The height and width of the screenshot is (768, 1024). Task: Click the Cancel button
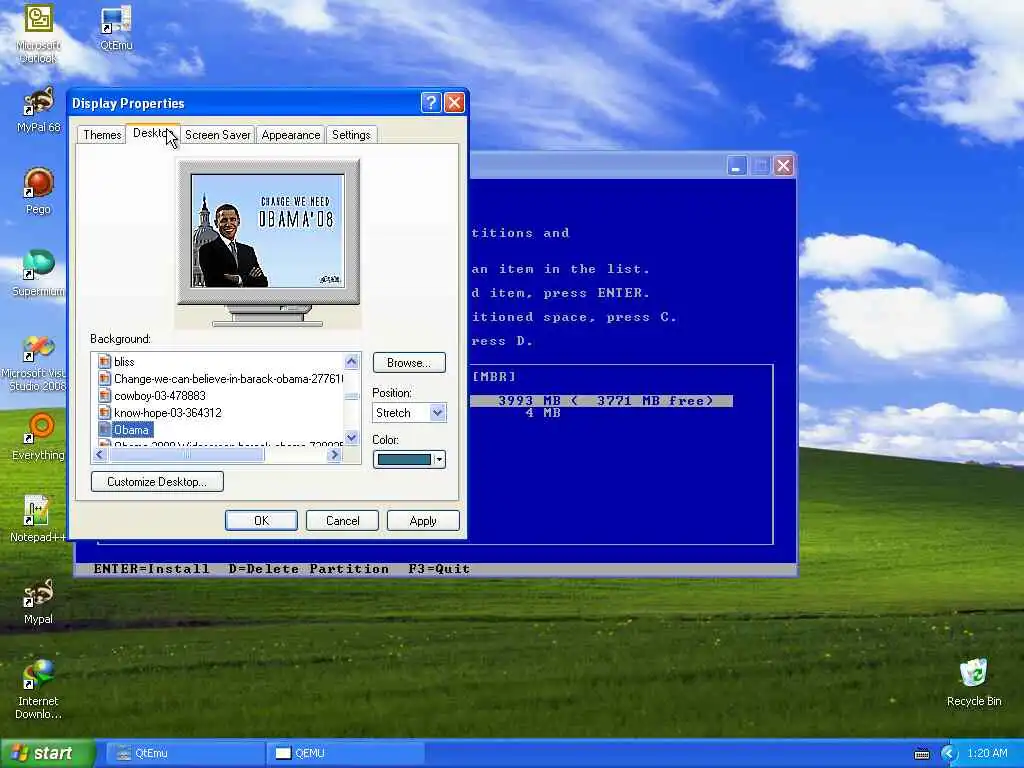tap(342, 520)
